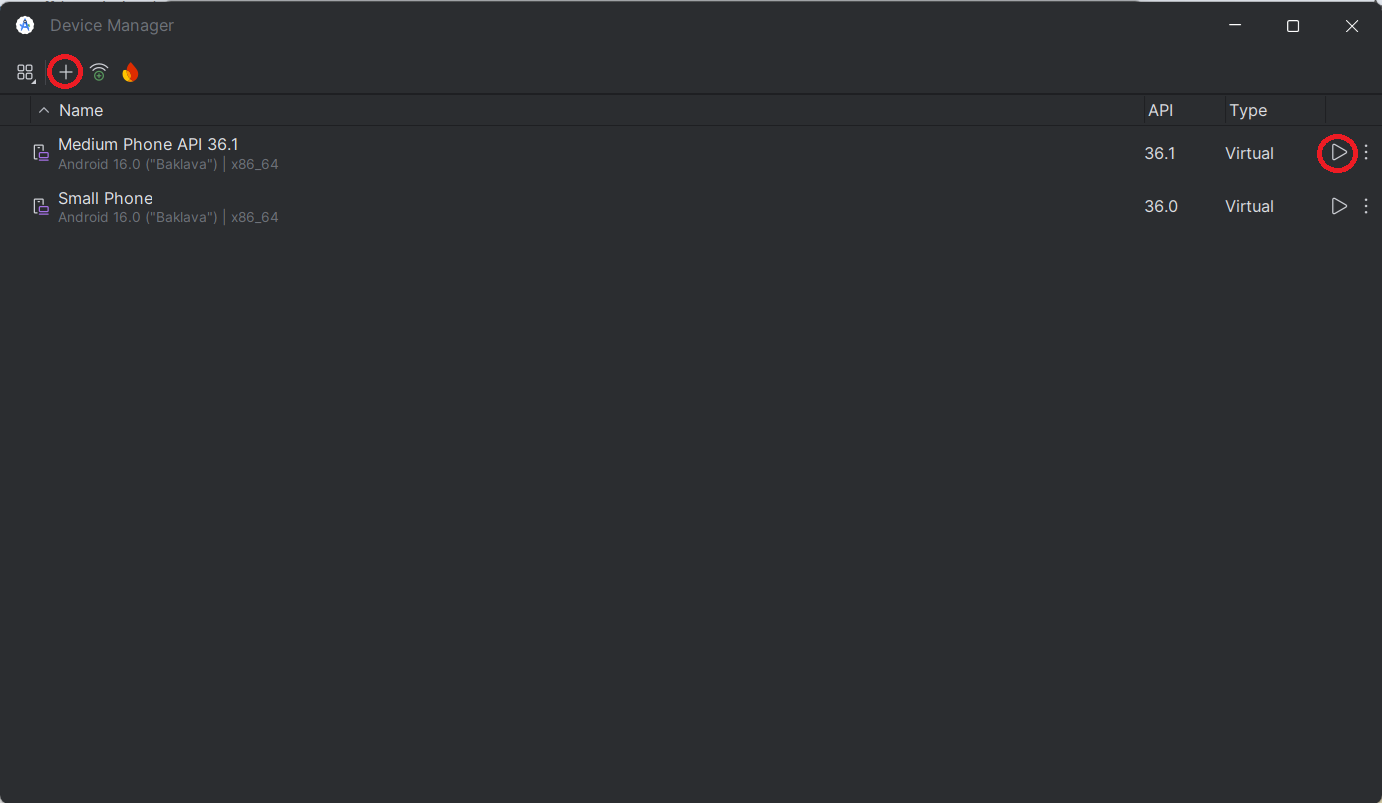Open more actions menu for Small Phone

(x=1366, y=206)
